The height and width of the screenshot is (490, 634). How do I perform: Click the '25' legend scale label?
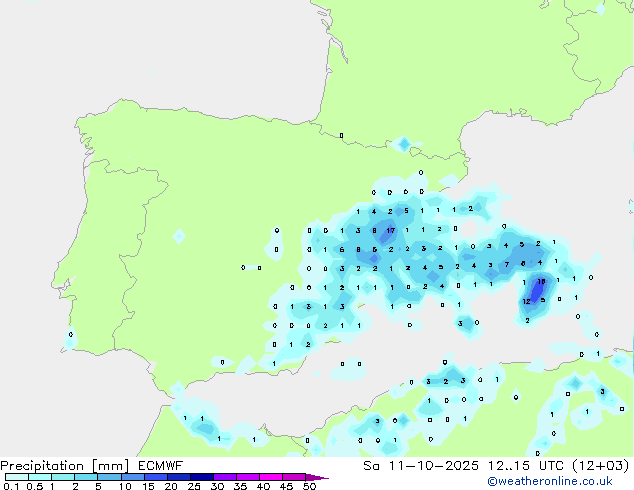tap(194, 486)
